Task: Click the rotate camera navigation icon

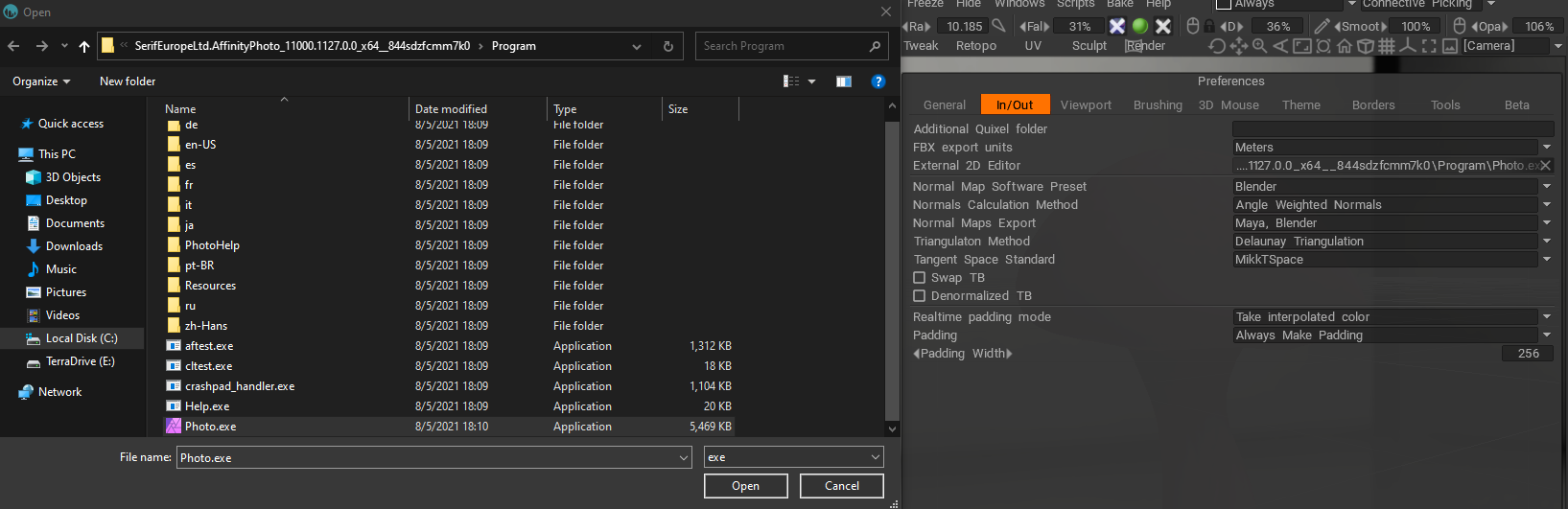Action: tap(1217, 46)
